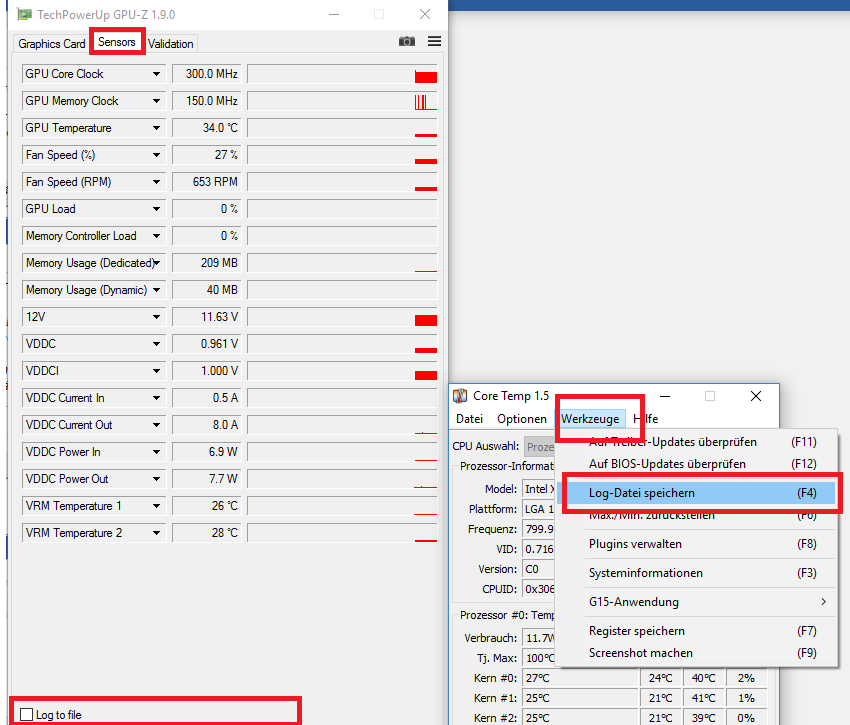Expand the GPU Load dropdown
Screen dimensions: 850x725
(156, 209)
